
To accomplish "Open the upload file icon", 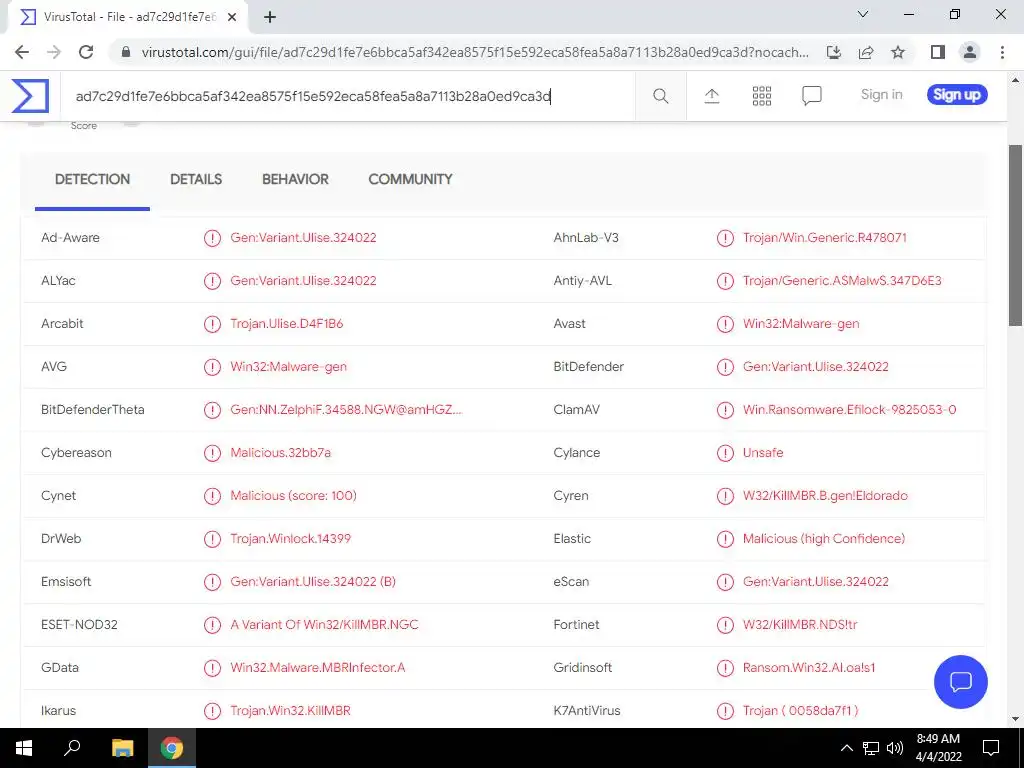I will click(x=712, y=96).
